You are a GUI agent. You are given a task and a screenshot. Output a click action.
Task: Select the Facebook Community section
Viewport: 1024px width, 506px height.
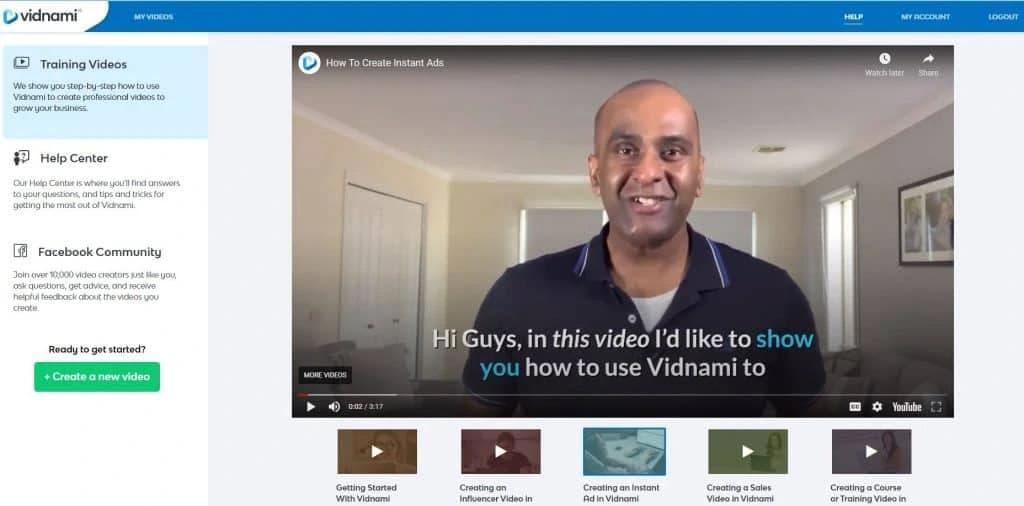point(99,252)
